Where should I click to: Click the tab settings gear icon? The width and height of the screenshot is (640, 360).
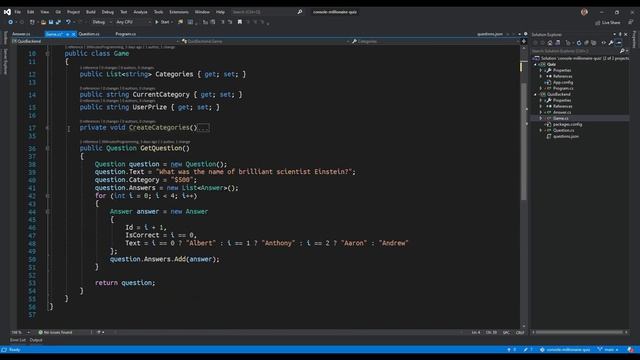pos(525,34)
